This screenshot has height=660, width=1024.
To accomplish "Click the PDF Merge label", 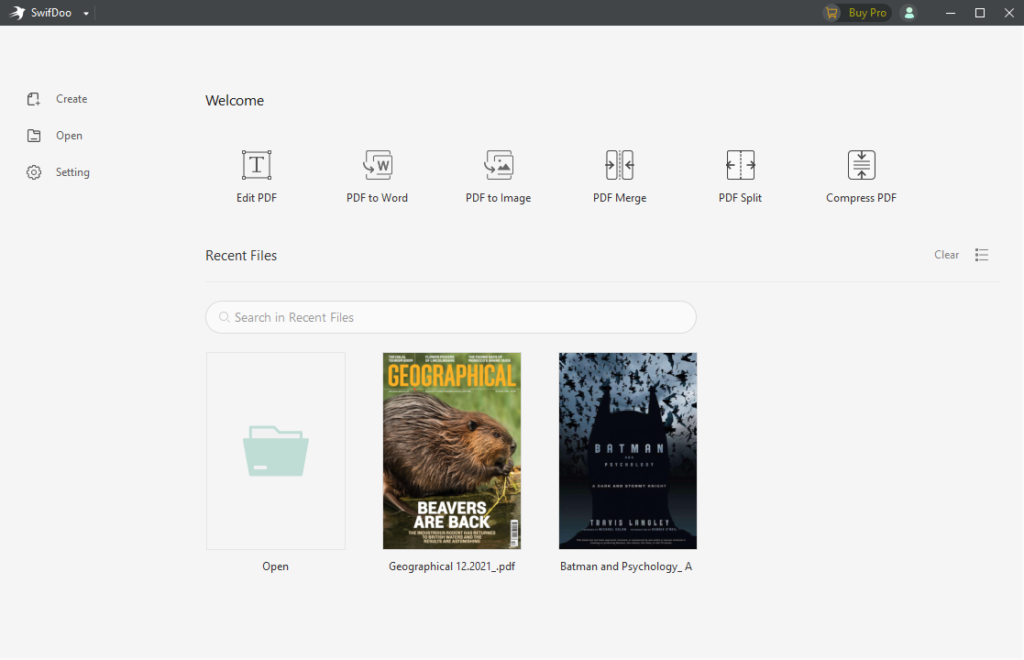I will click(620, 198).
